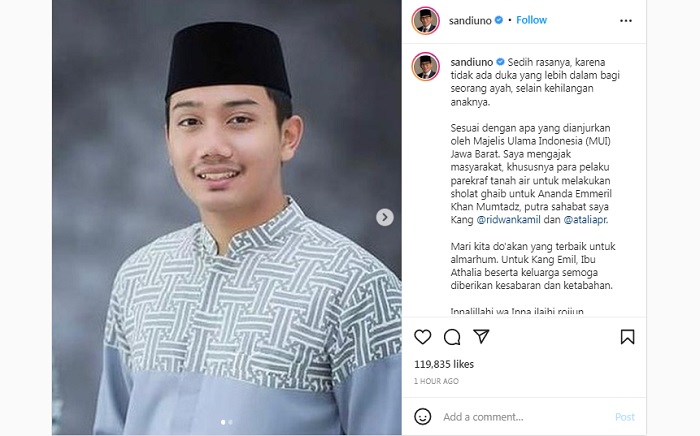This screenshot has width=700, height=436.
Task: Click the verified badge in header
Action: pyautogui.click(x=499, y=20)
